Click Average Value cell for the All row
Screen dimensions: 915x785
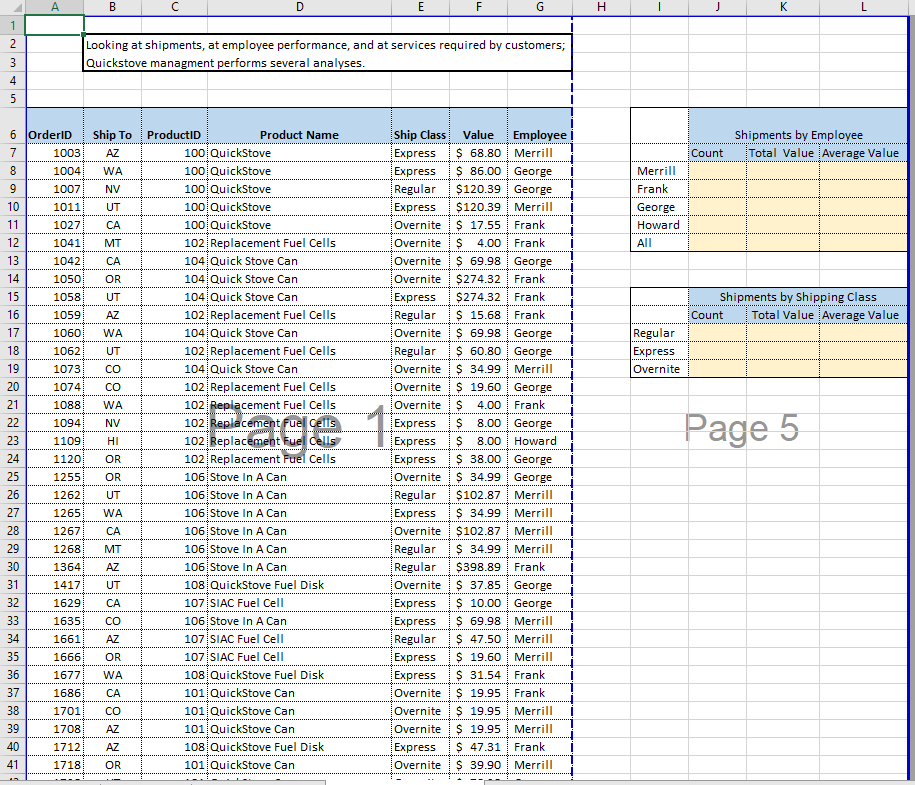click(x=863, y=243)
